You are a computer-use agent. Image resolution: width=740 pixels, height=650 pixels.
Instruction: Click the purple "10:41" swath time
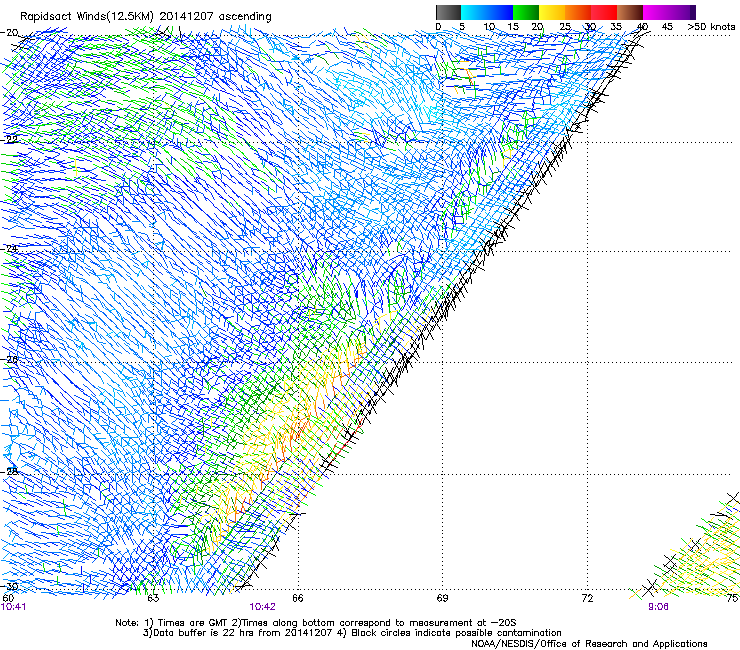[14, 607]
